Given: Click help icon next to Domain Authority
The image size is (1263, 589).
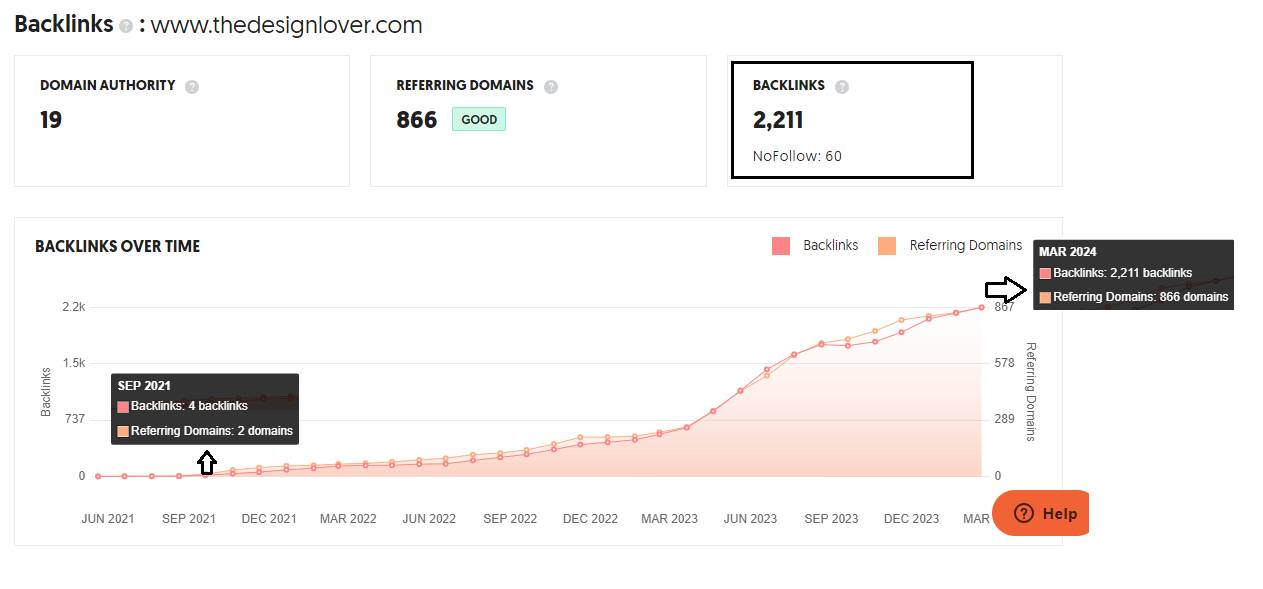Looking at the screenshot, I should click(192, 87).
